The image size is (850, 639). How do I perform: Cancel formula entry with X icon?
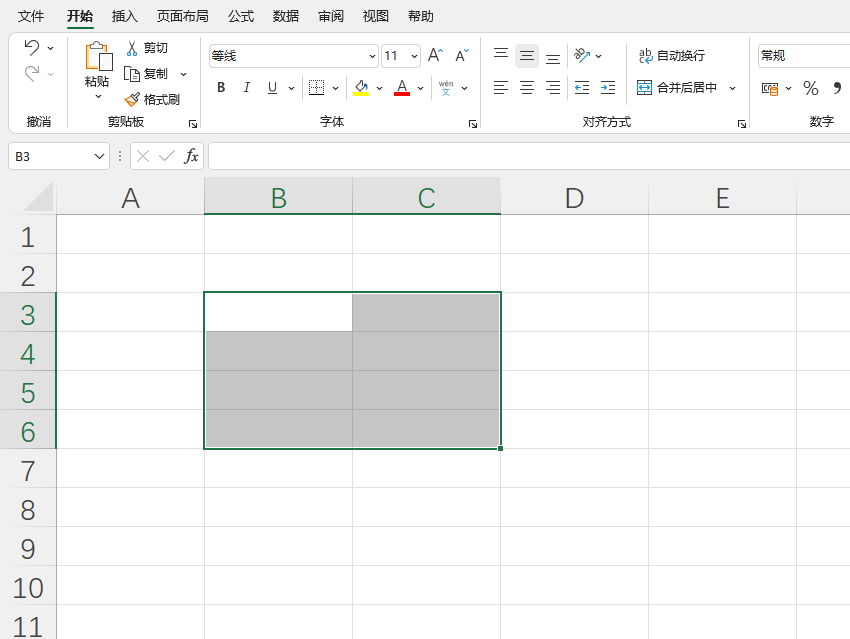tap(143, 157)
